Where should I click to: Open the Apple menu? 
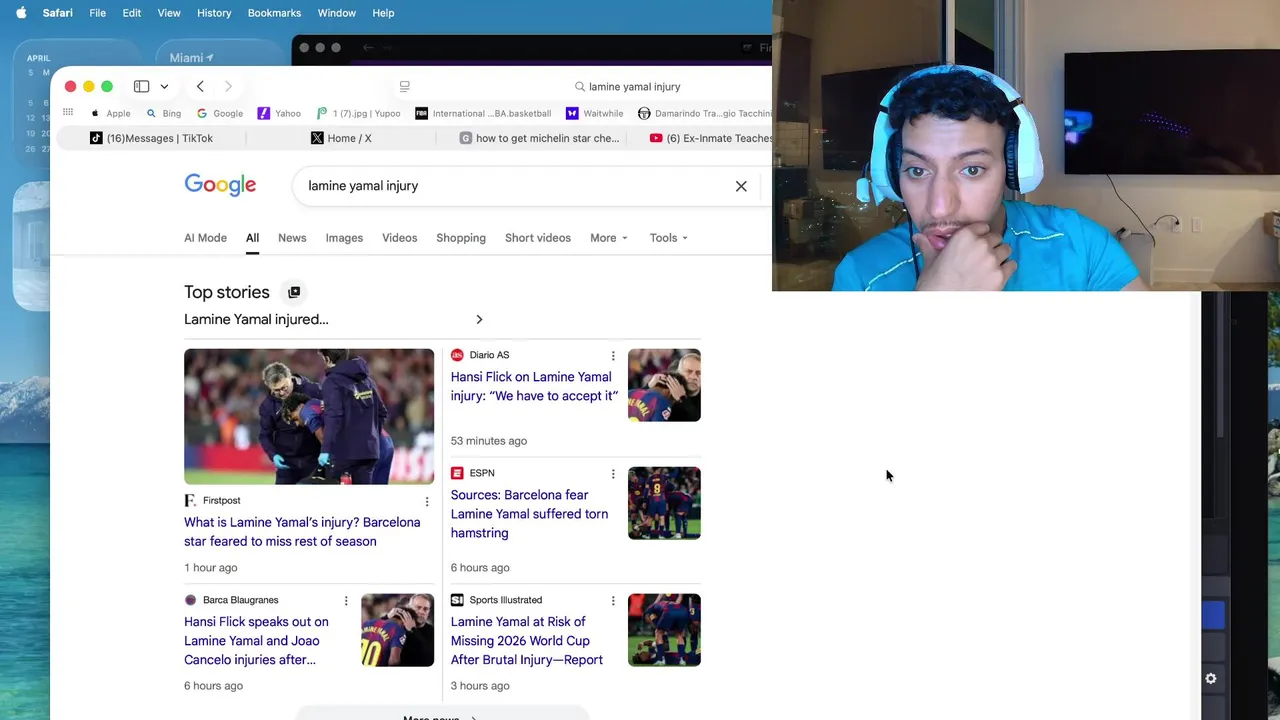point(21,13)
